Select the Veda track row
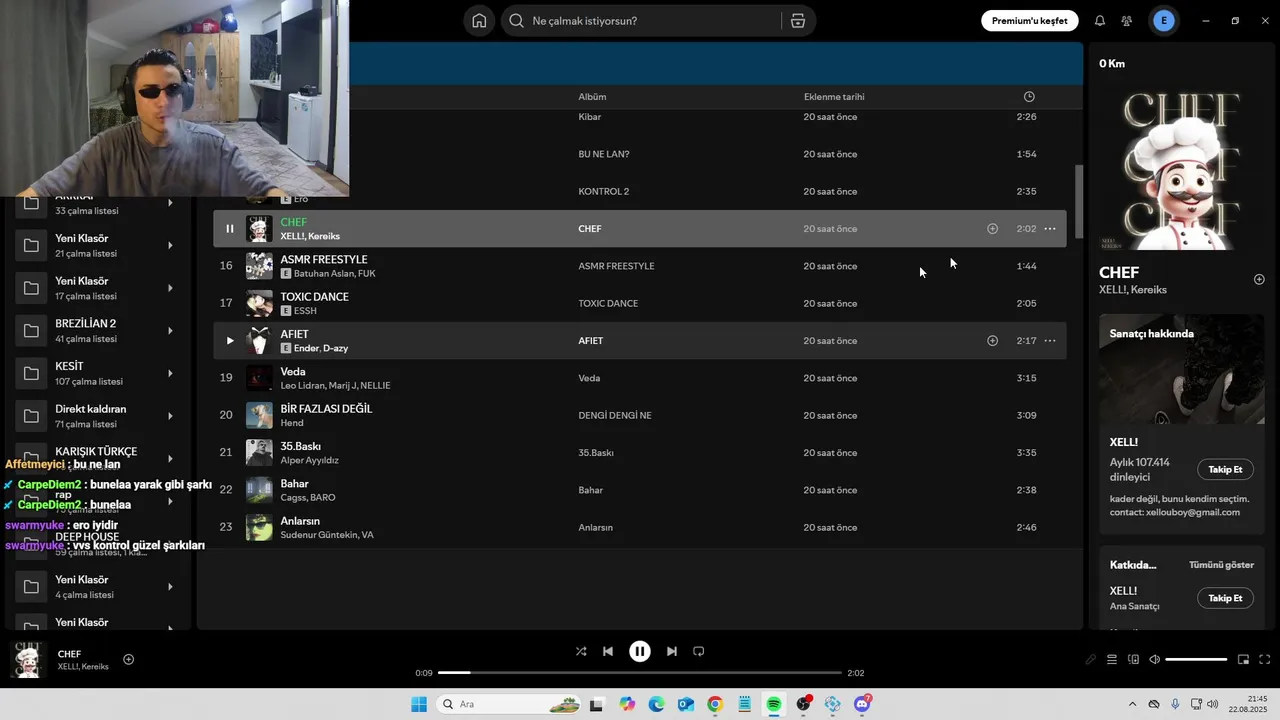This screenshot has height=720, width=1280. tap(640, 379)
